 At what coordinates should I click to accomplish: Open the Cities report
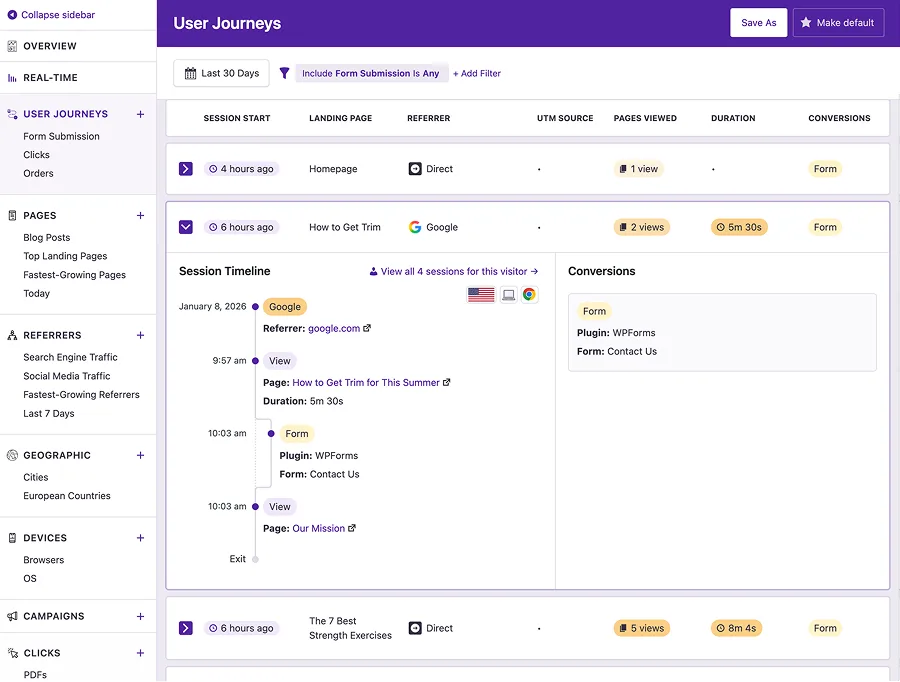tap(36, 477)
